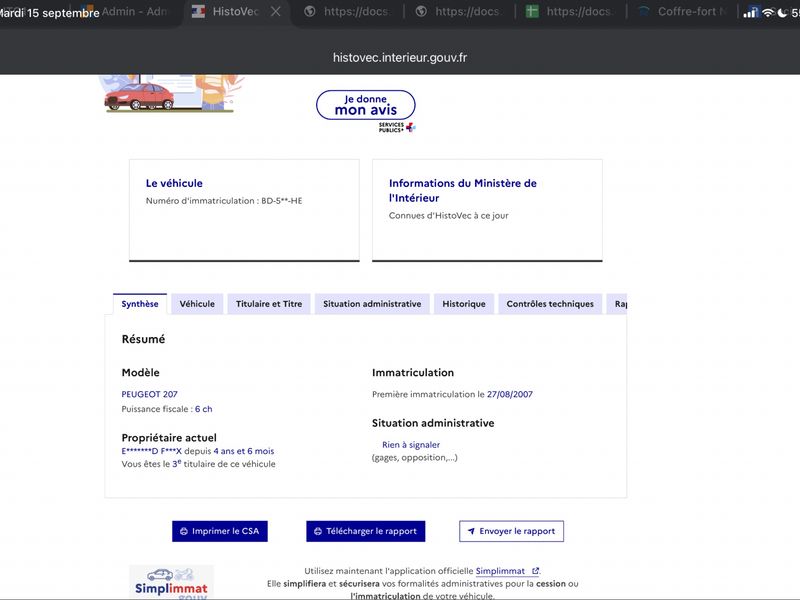Click the Je donne mon avis button

coord(366,105)
